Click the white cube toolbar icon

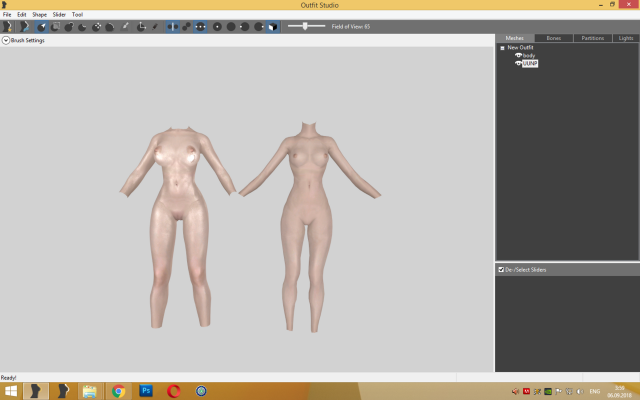[x=273, y=27]
